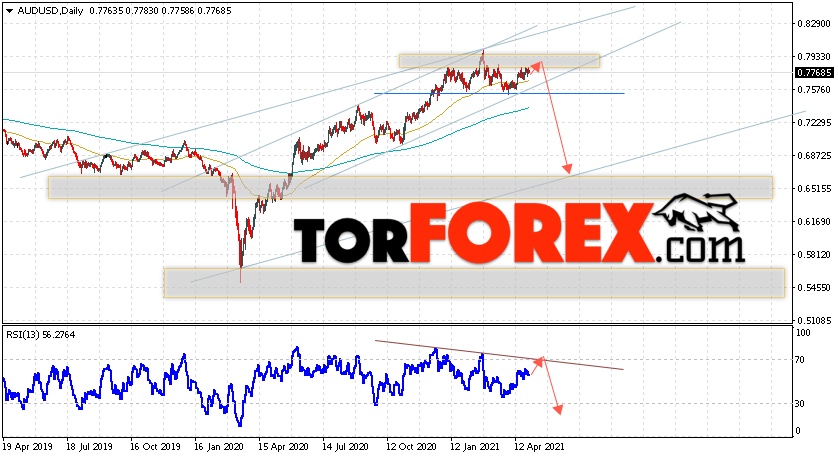The width and height of the screenshot is (838, 458).
Task: Select the price axis value 0.72295
Action: [x=814, y=123]
